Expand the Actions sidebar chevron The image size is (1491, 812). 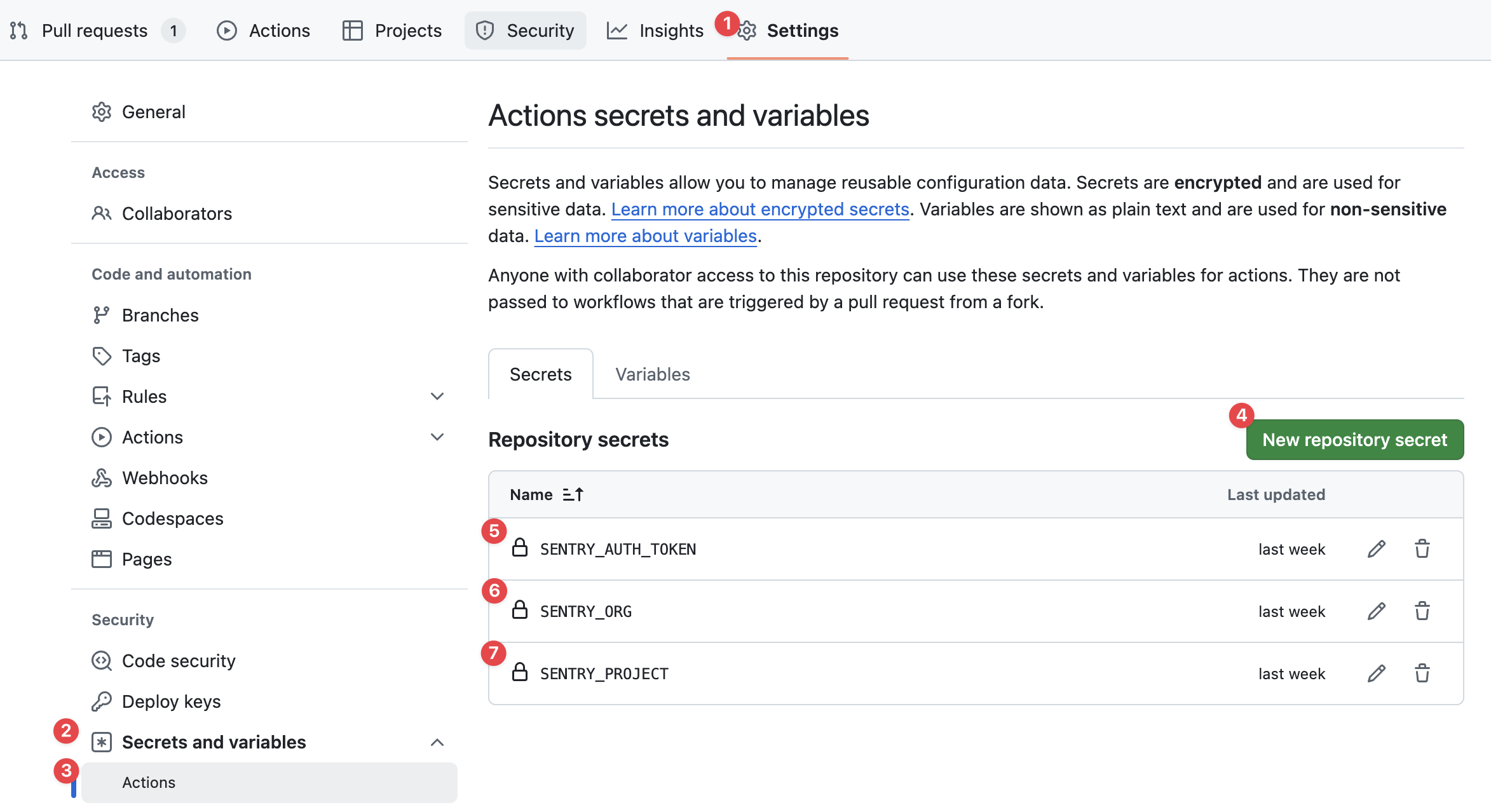click(x=437, y=436)
